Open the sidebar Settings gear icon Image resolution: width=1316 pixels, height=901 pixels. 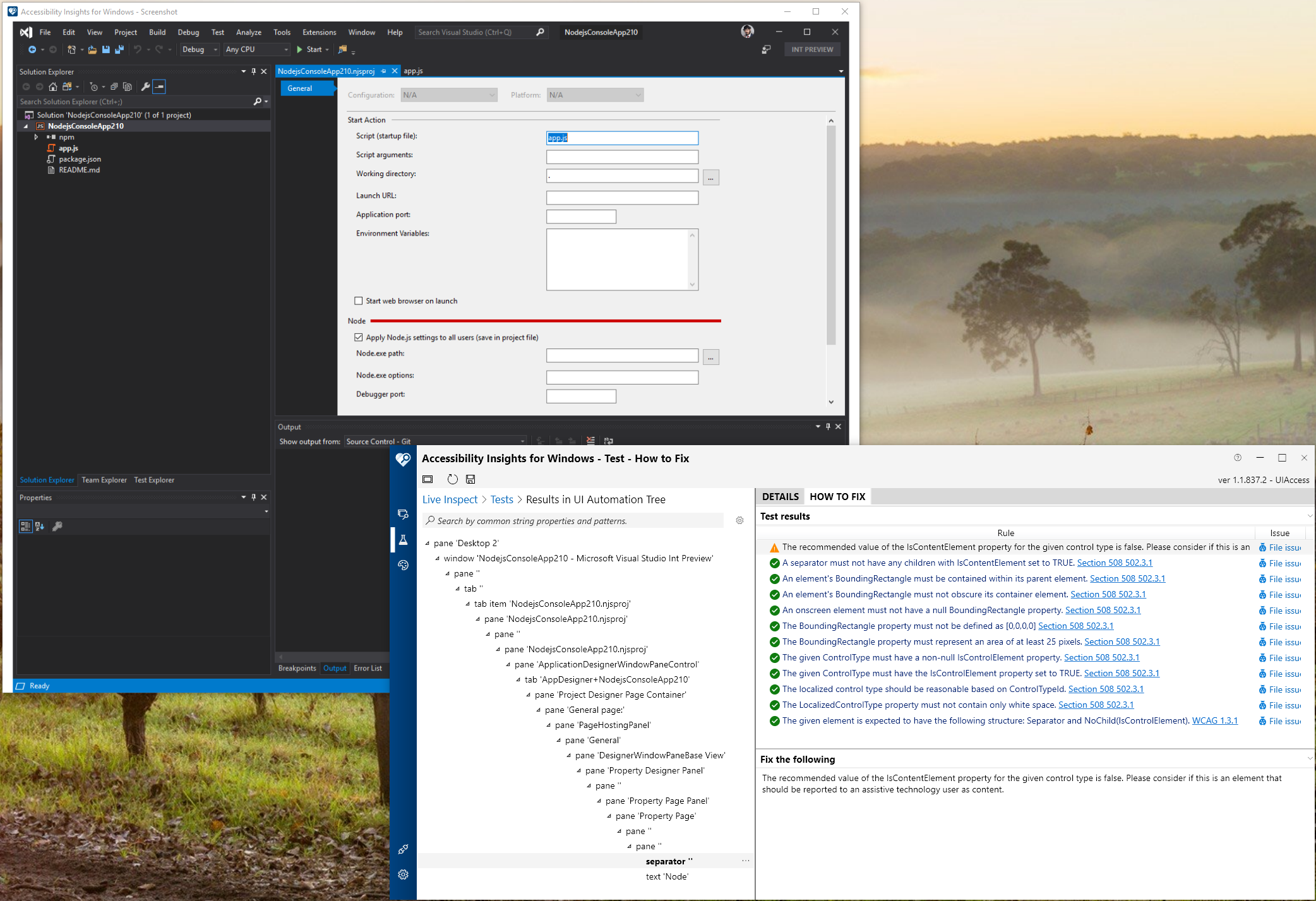[x=403, y=874]
